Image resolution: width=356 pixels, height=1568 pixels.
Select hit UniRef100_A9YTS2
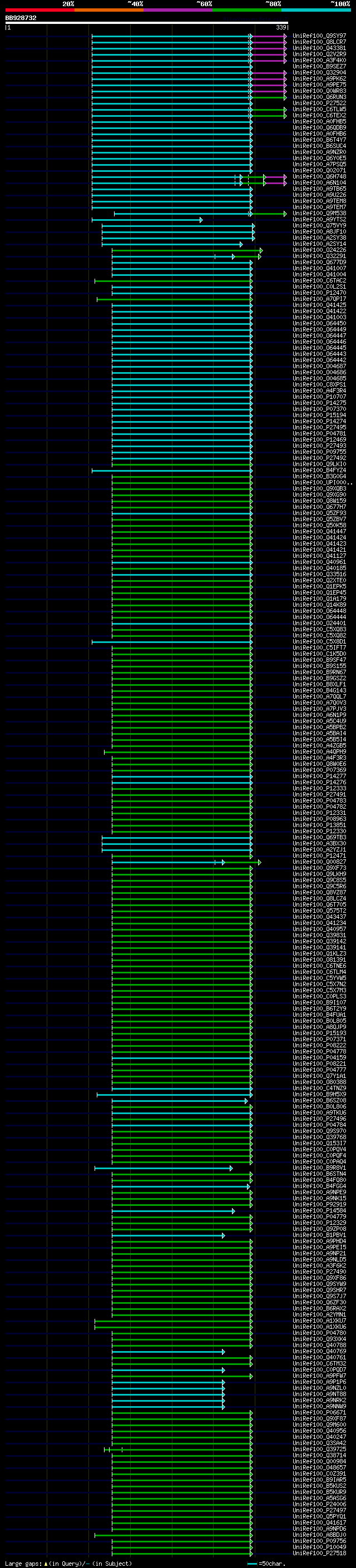[319, 220]
